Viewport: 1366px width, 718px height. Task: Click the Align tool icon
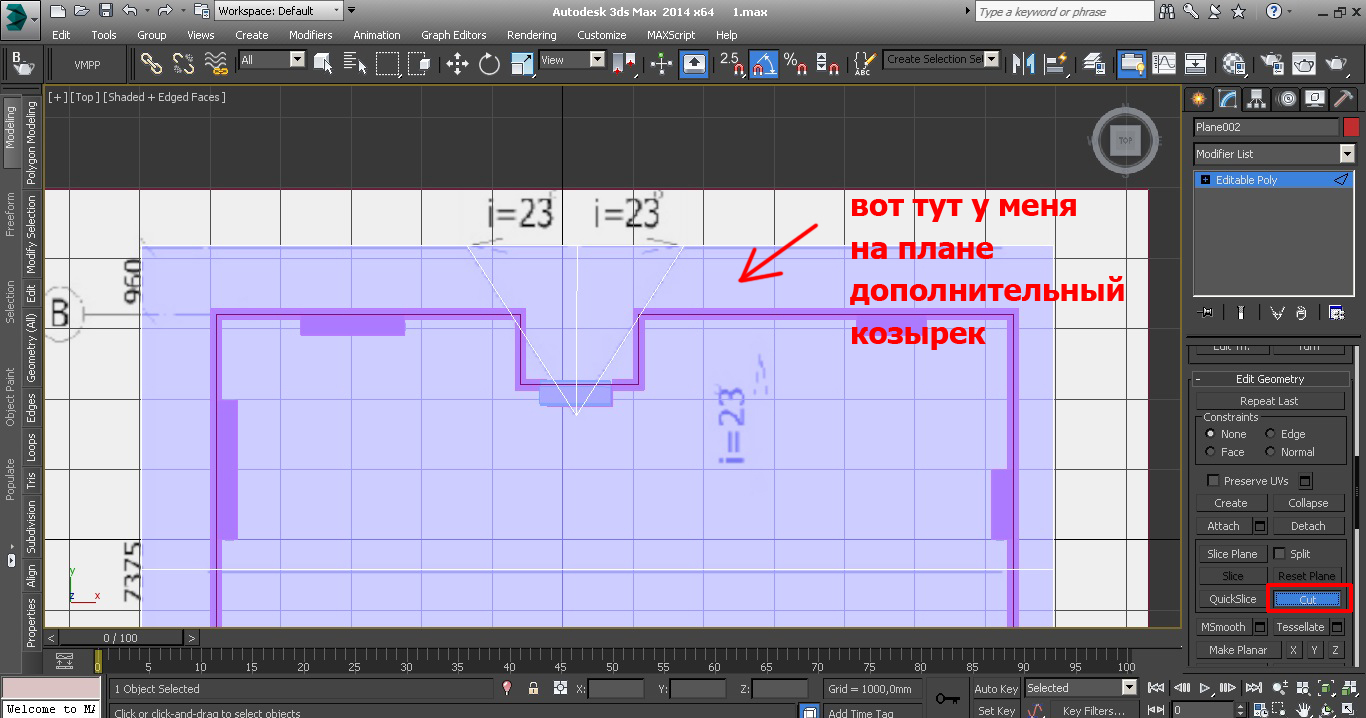click(1054, 64)
